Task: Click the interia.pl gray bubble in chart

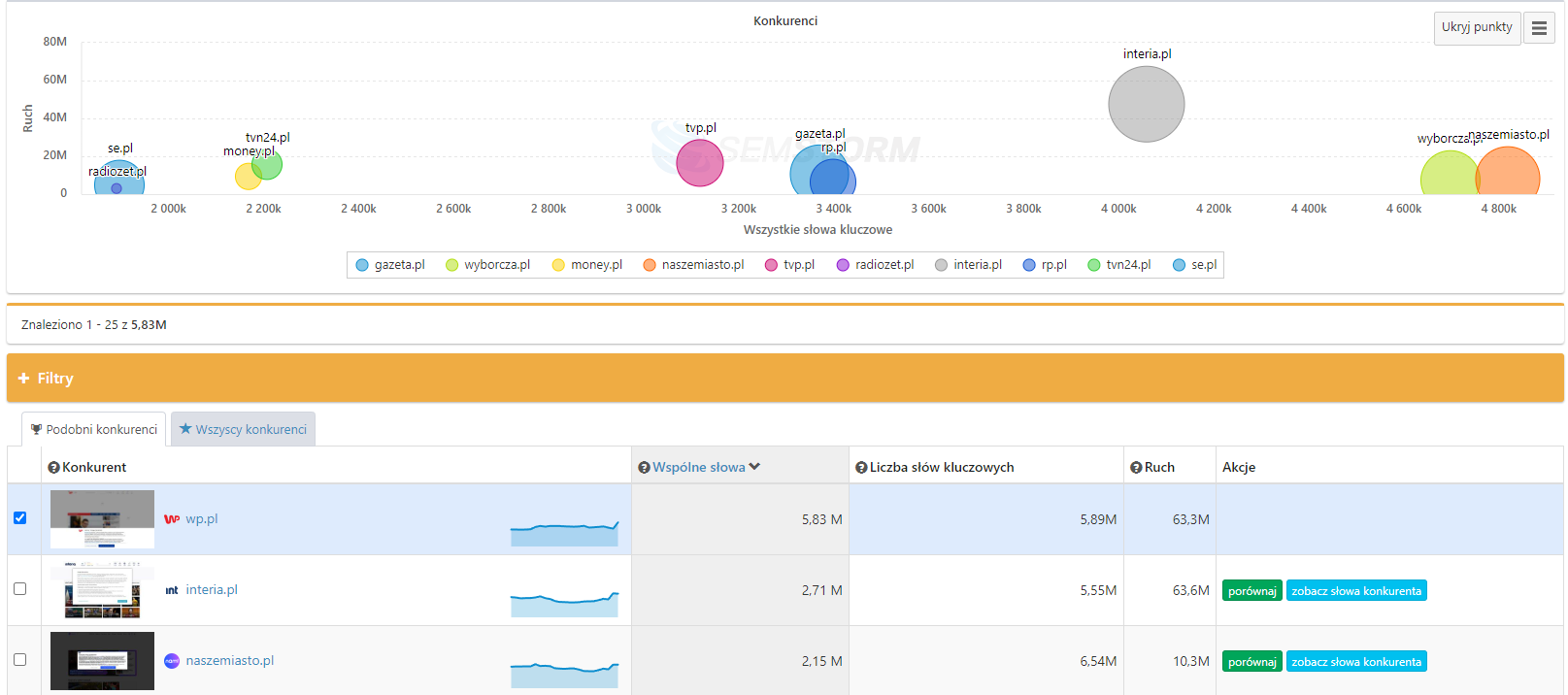Action: 1147,104
